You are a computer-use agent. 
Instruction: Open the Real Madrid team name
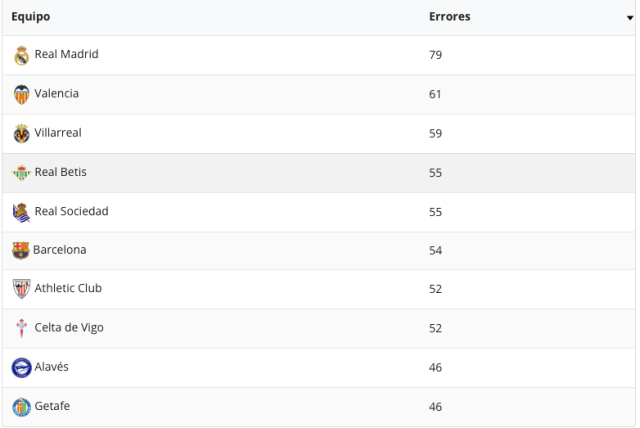[x=67, y=54]
